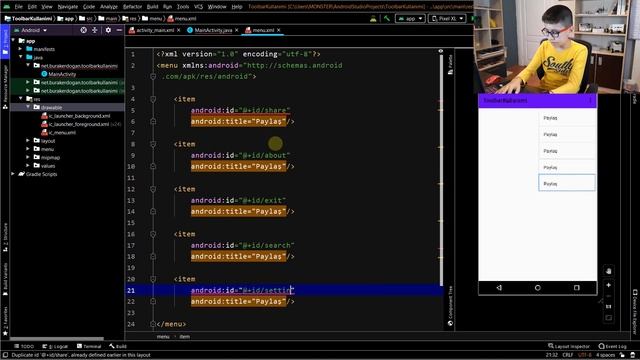The height and width of the screenshot is (360, 640).
Task: Click the scope target icon in Project panel
Action: click(83, 30)
